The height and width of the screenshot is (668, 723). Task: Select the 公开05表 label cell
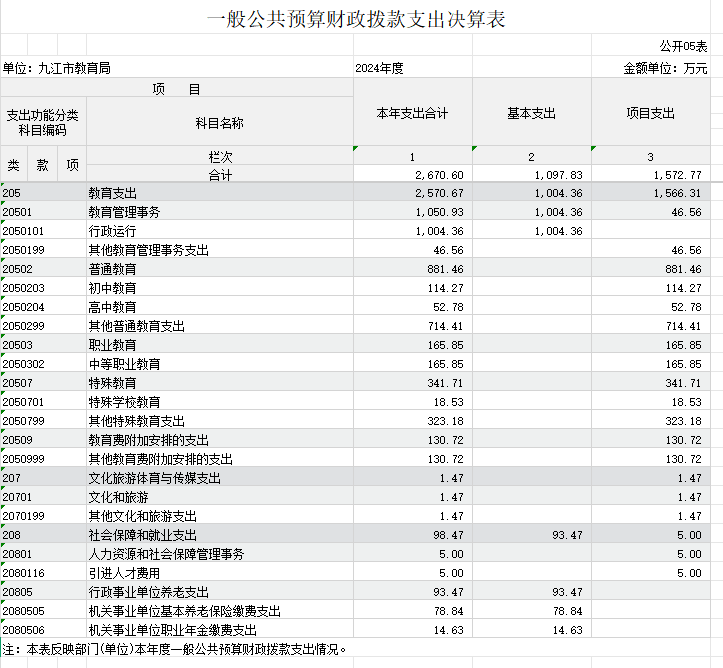tap(683, 46)
